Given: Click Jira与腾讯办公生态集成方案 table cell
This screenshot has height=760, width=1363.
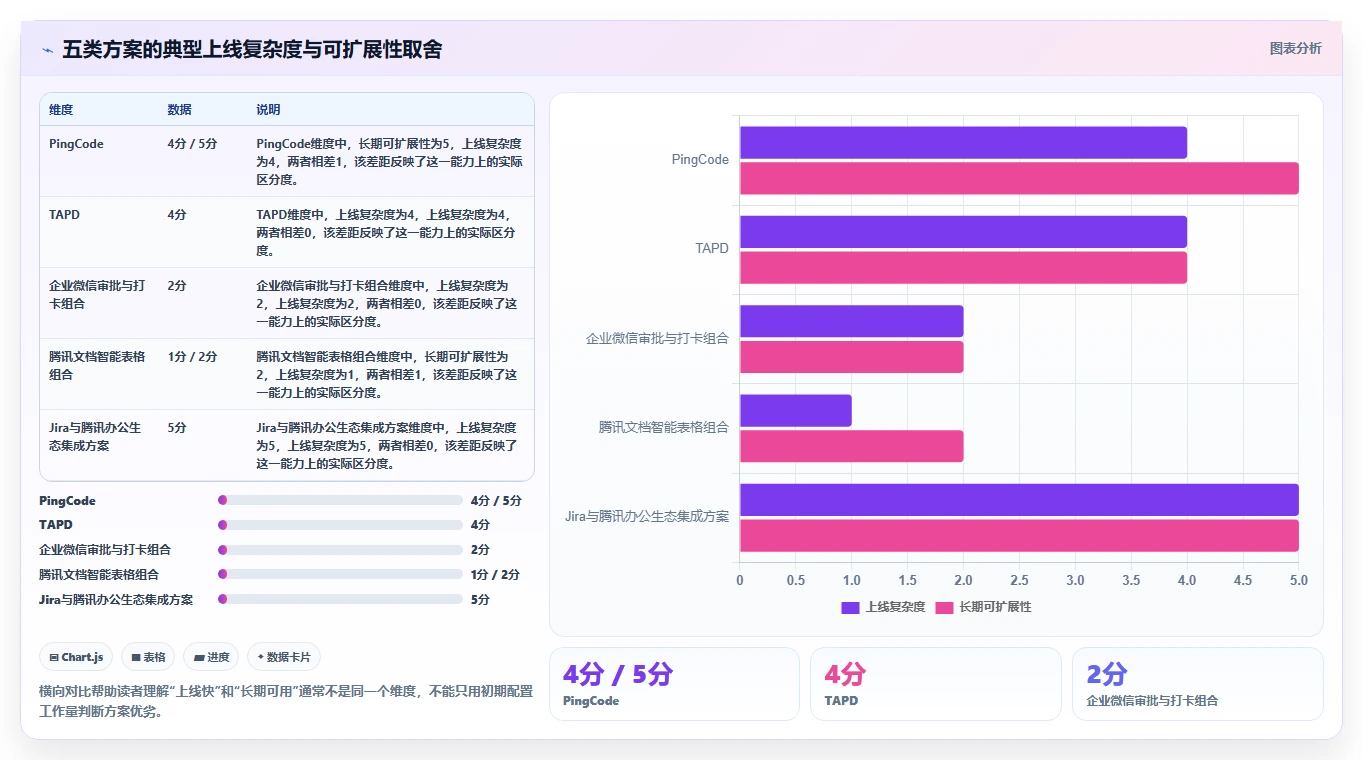Looking at the screenshot, I should coord(95,436).
